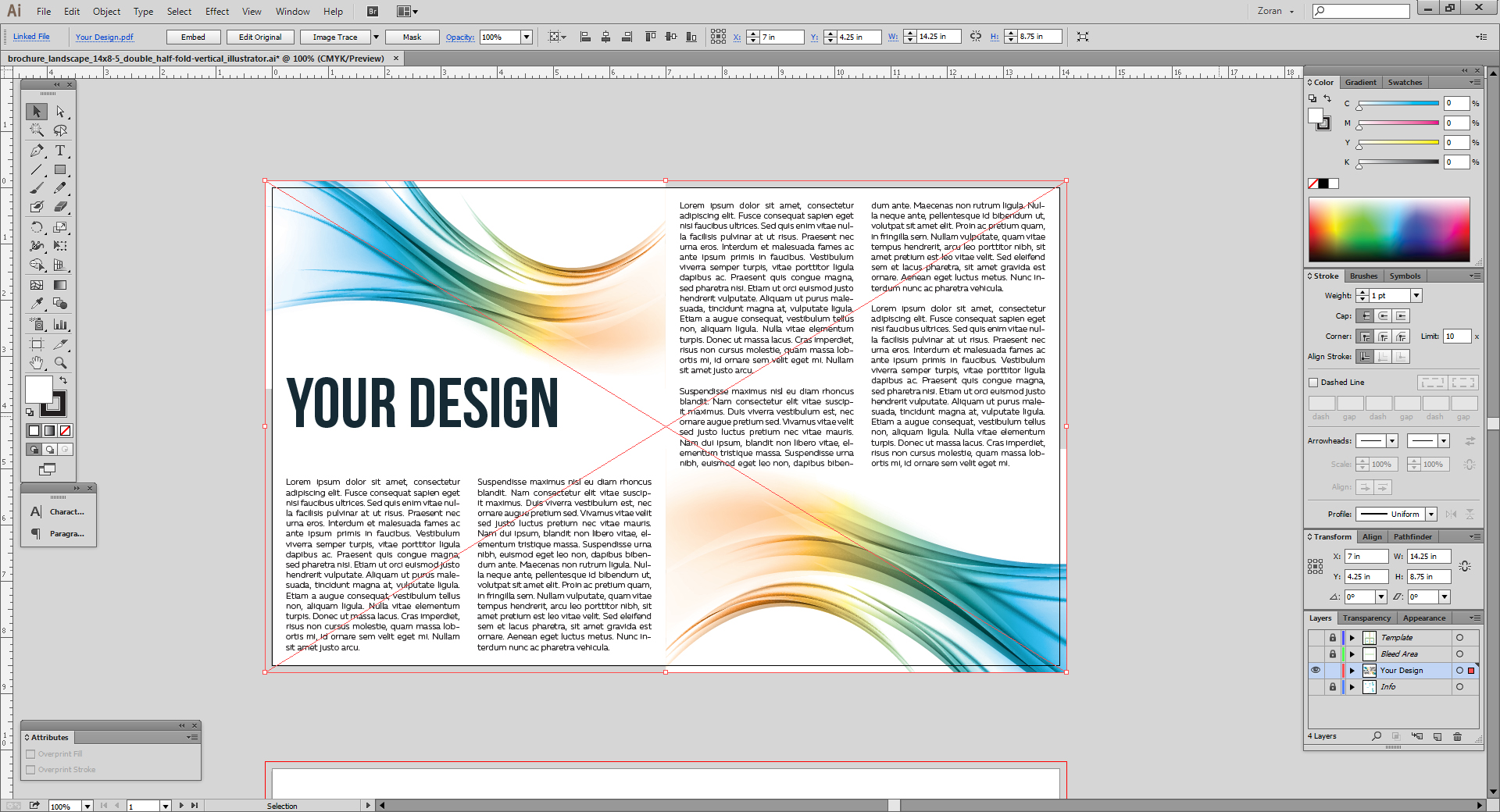Select the Type tool
This screenshot has height=812, width=1500.
pyautogui.click(x=61, y=151)
